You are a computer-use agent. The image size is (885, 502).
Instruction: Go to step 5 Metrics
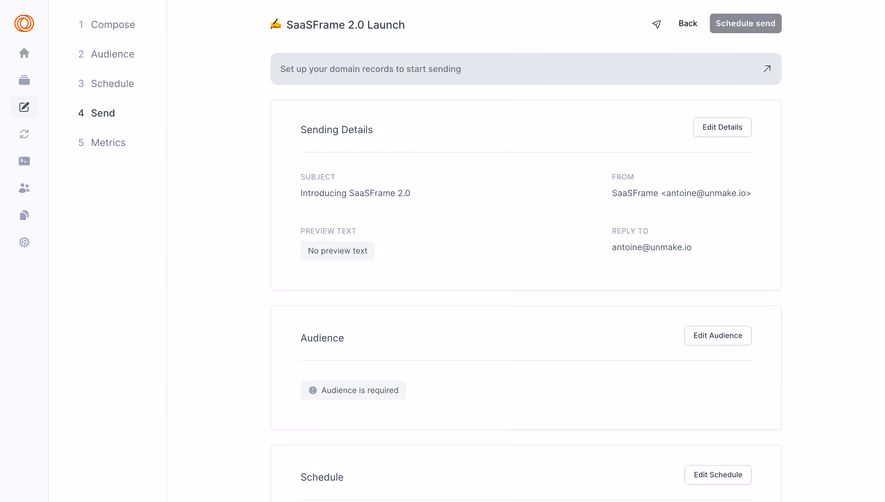[x=102, y=142]
